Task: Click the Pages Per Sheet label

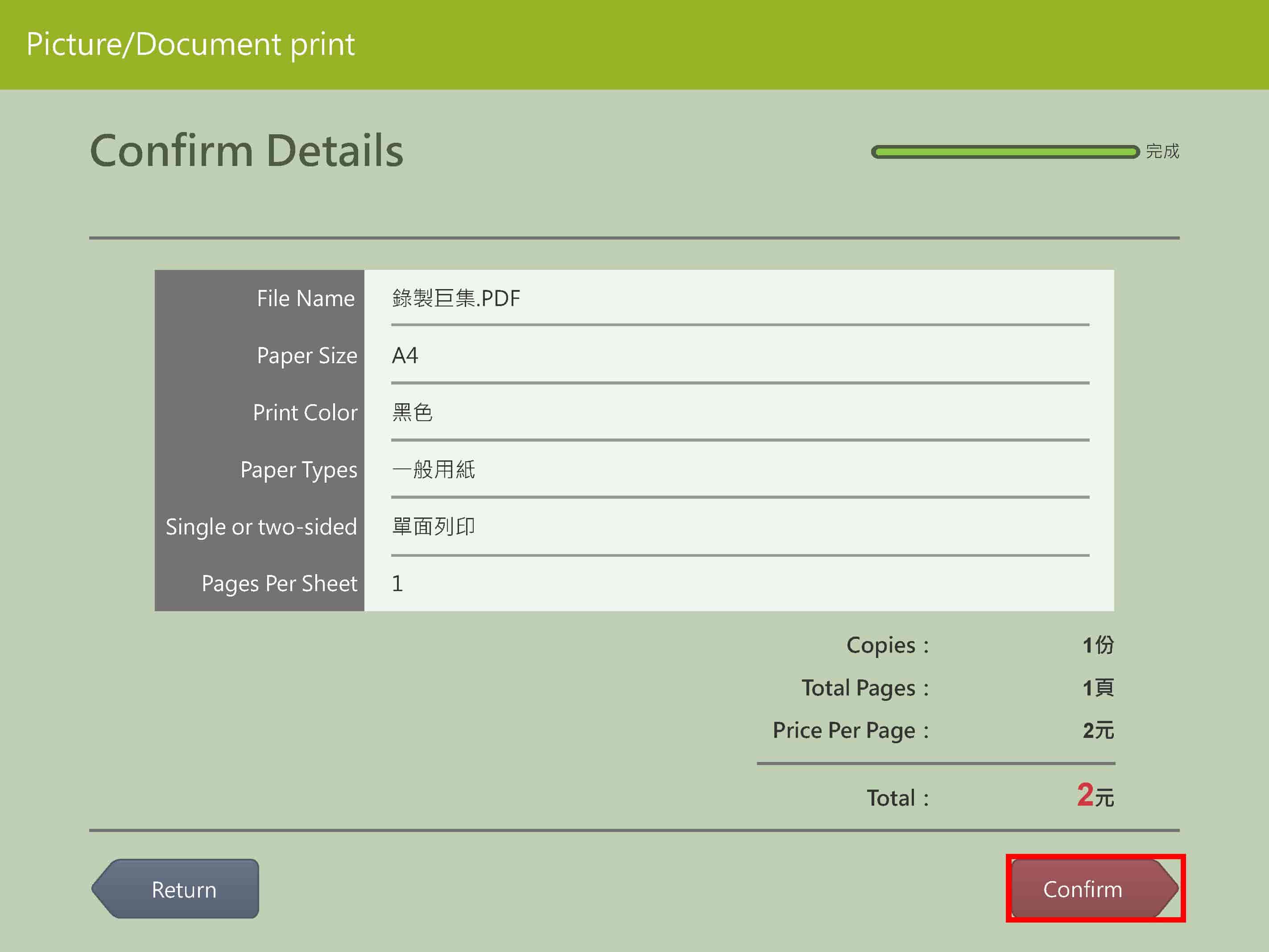Action: [x=279, y=584]
